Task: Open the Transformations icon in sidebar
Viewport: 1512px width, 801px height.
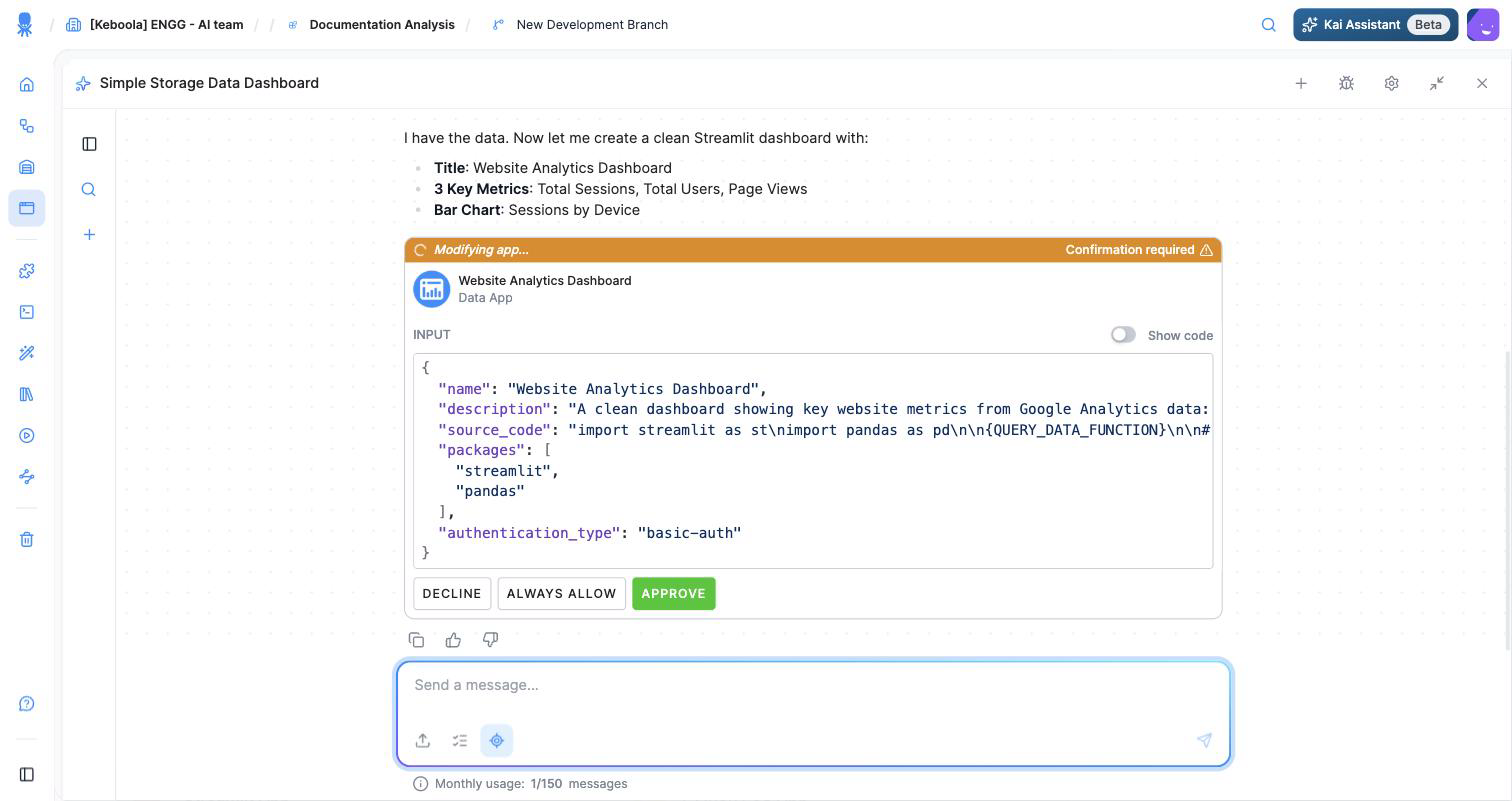Action: click(x=27, y=312)
